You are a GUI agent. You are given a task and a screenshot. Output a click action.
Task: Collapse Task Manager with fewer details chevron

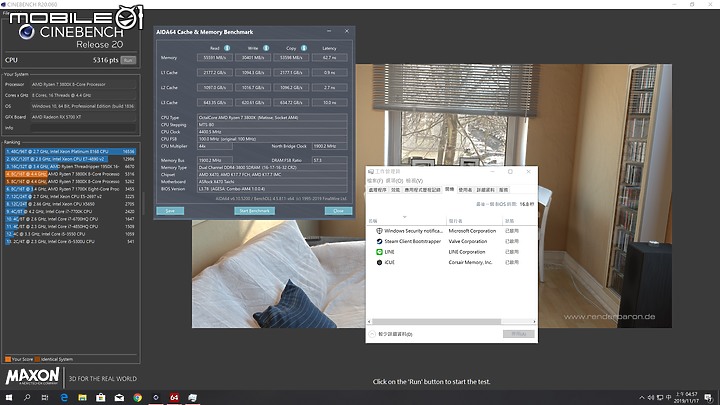click(x=372, y=334)
